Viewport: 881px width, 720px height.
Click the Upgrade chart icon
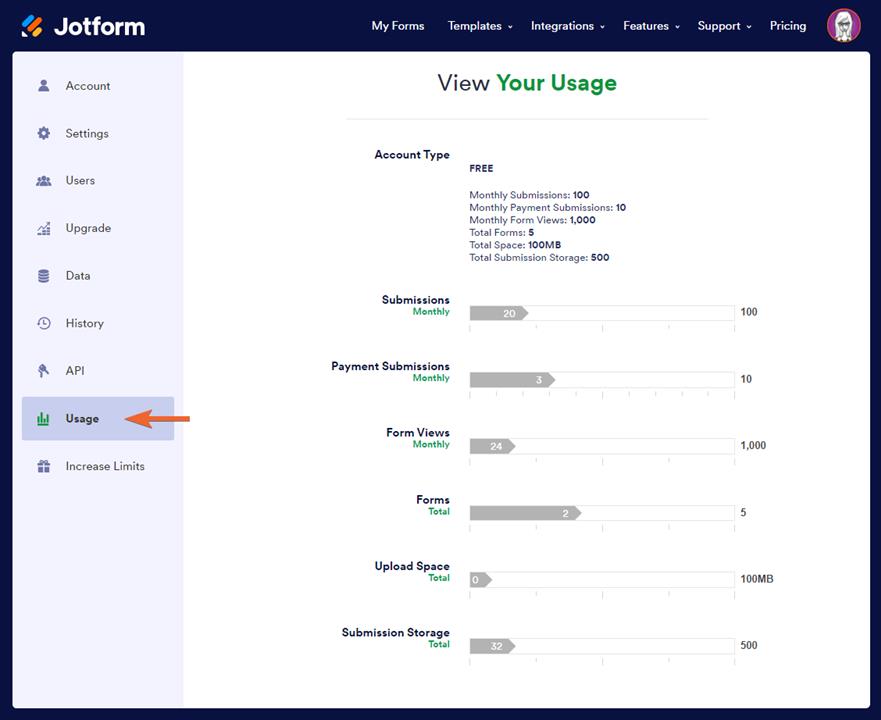pyautogui.click(x=43, y=228)
